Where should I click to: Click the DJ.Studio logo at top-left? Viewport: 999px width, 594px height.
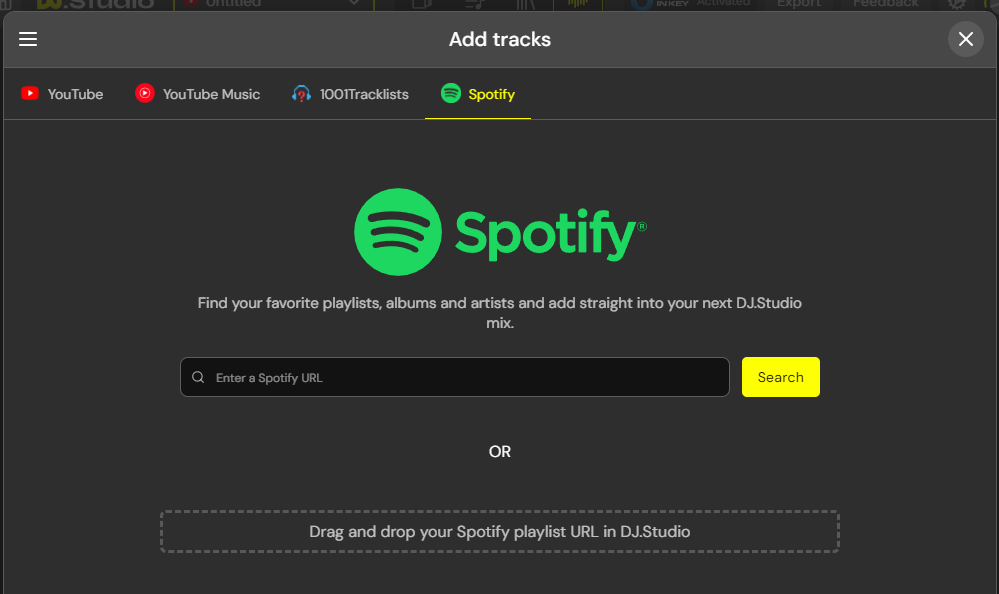coord(95,4)
